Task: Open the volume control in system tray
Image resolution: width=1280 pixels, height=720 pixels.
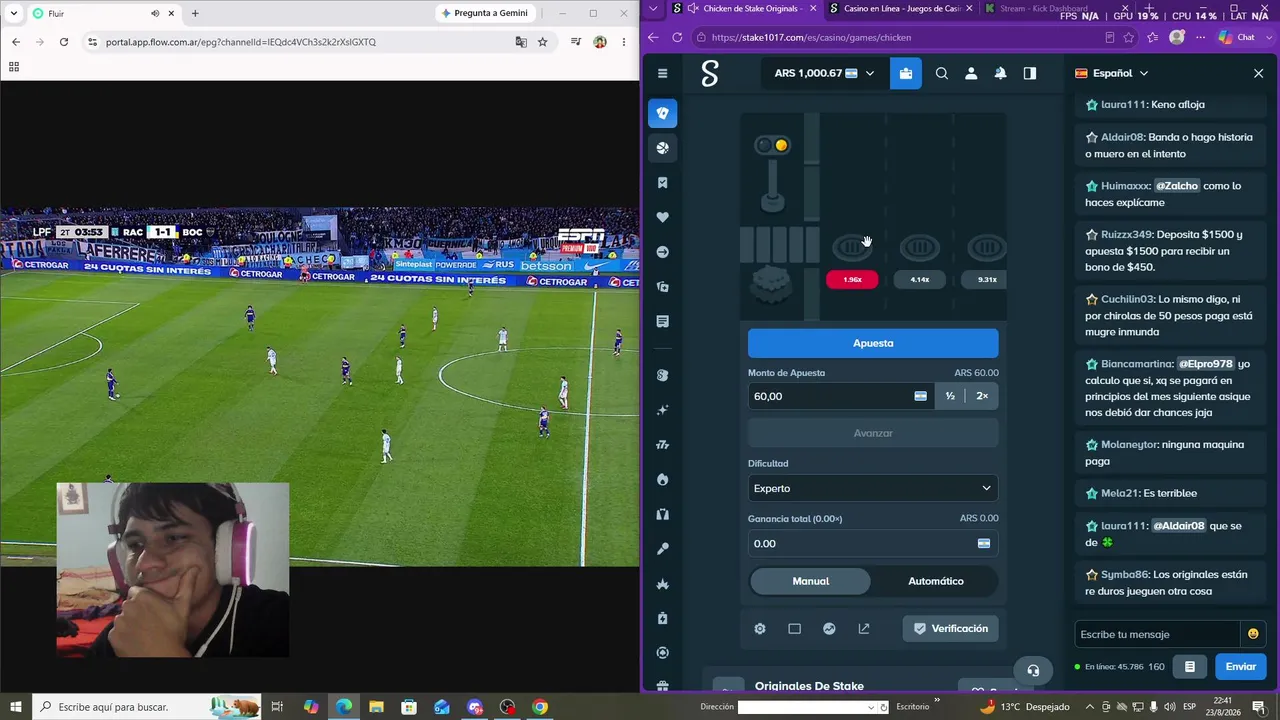Action: click(x=1168, y=707)
